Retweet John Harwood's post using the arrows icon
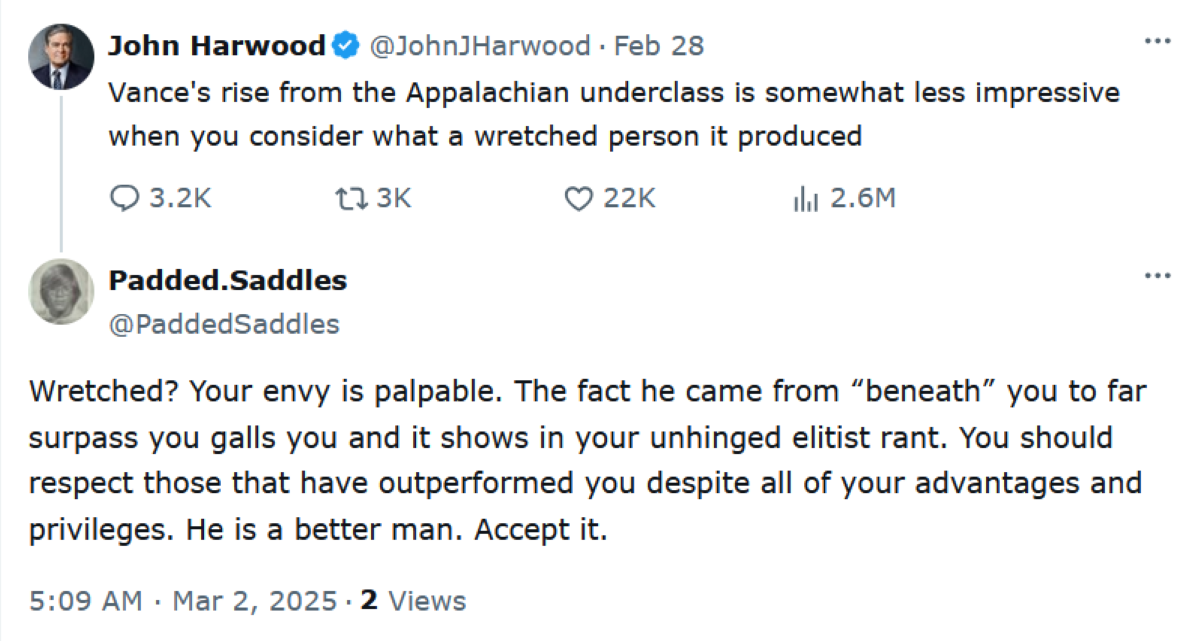The height and width of the screenshot is (641, 1200). (x=352, y=199)
